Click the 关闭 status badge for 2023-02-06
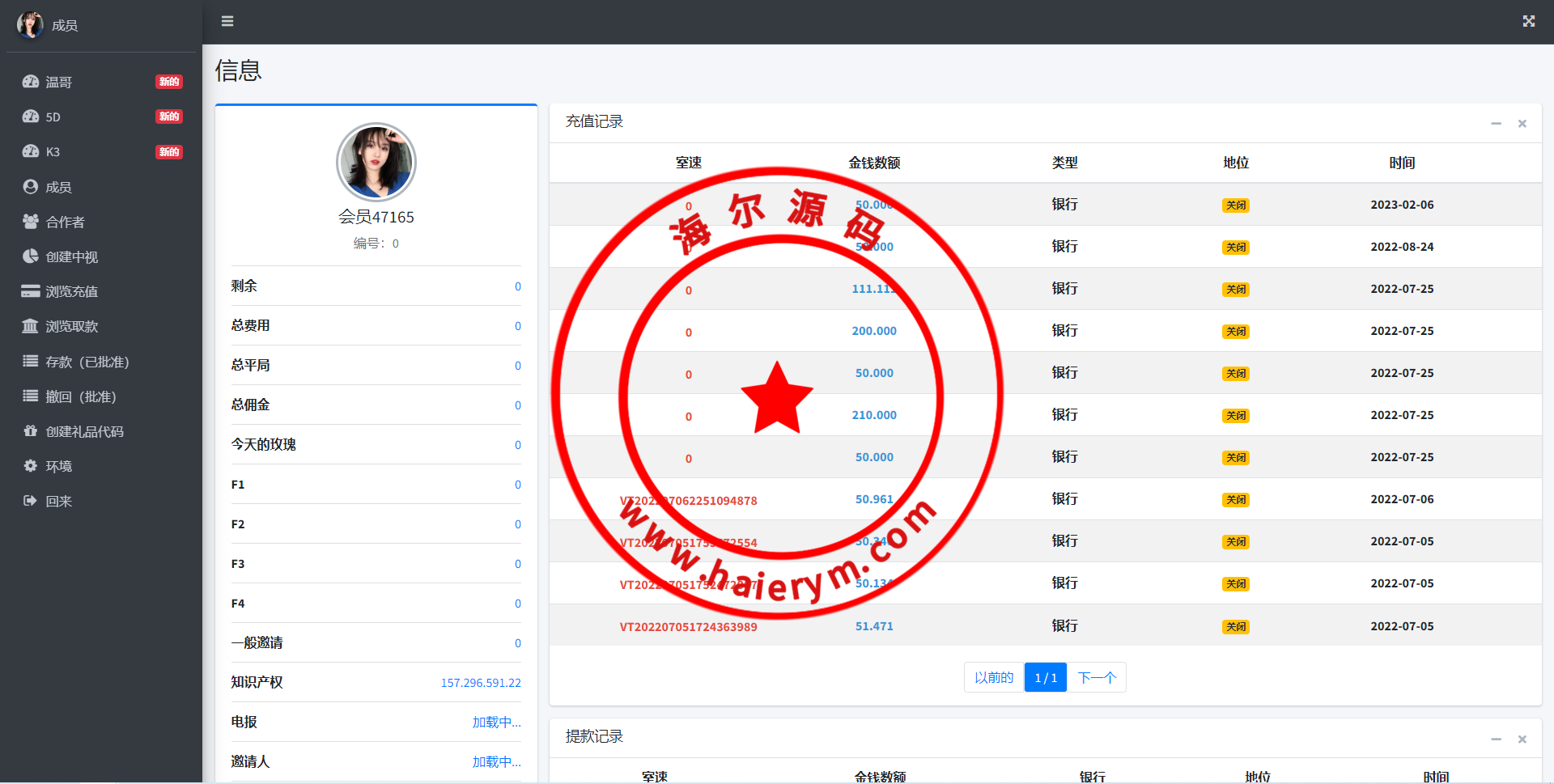The width and height of the screenshot is (1554, 784). 1235,206
